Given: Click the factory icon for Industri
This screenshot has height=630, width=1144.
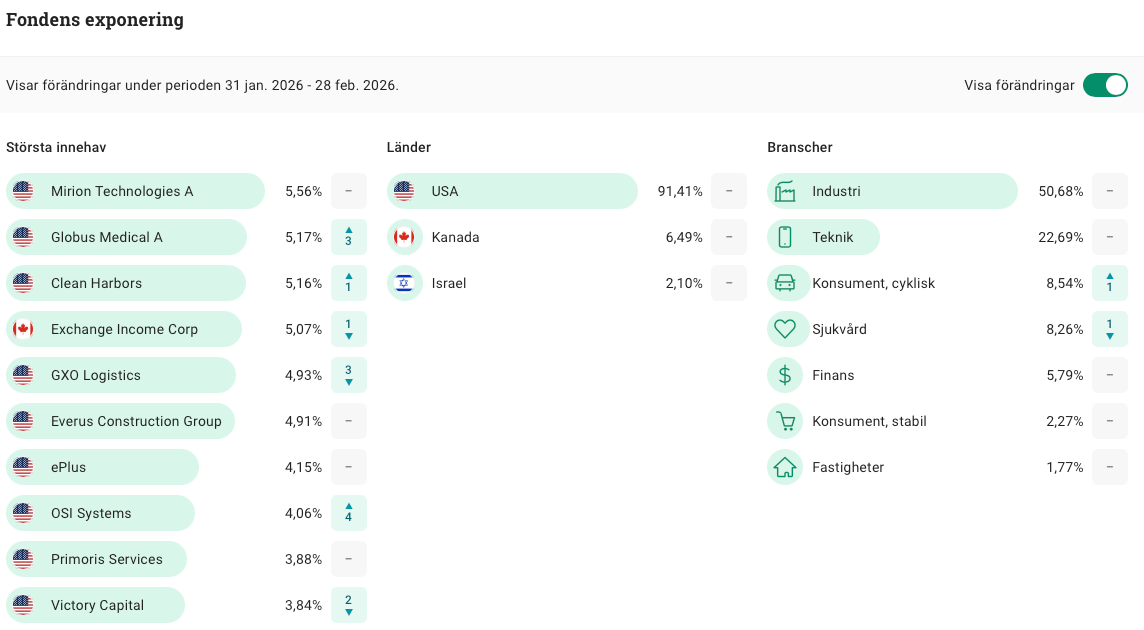Looking at the screenshot, I should pyautogui.click(x=785, y=191).
